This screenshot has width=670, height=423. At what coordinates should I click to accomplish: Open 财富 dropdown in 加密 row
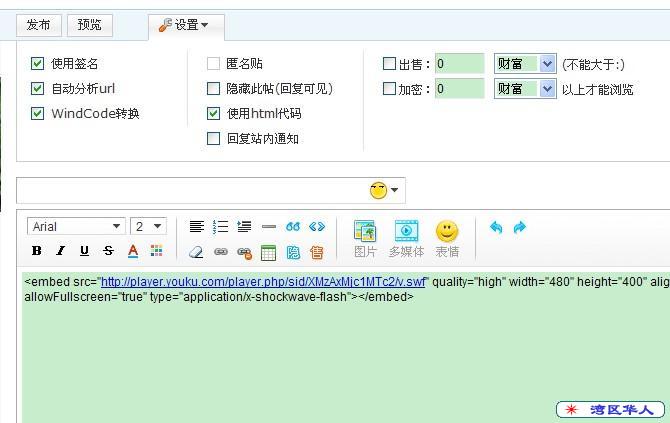(525, 89)
